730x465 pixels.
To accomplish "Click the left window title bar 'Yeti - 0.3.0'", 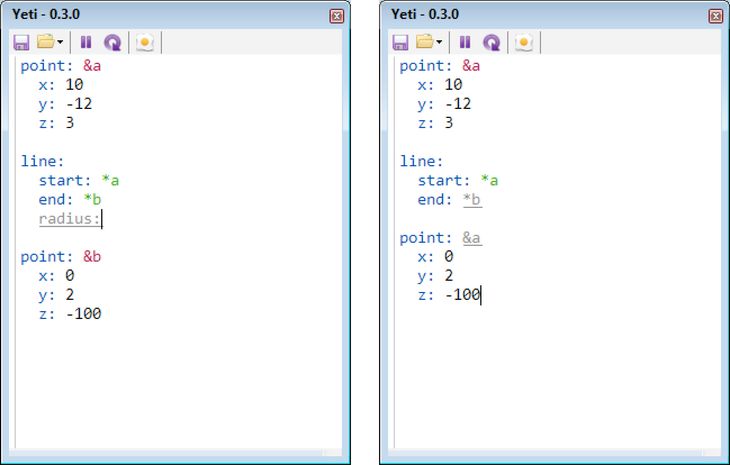I will 46,14.
